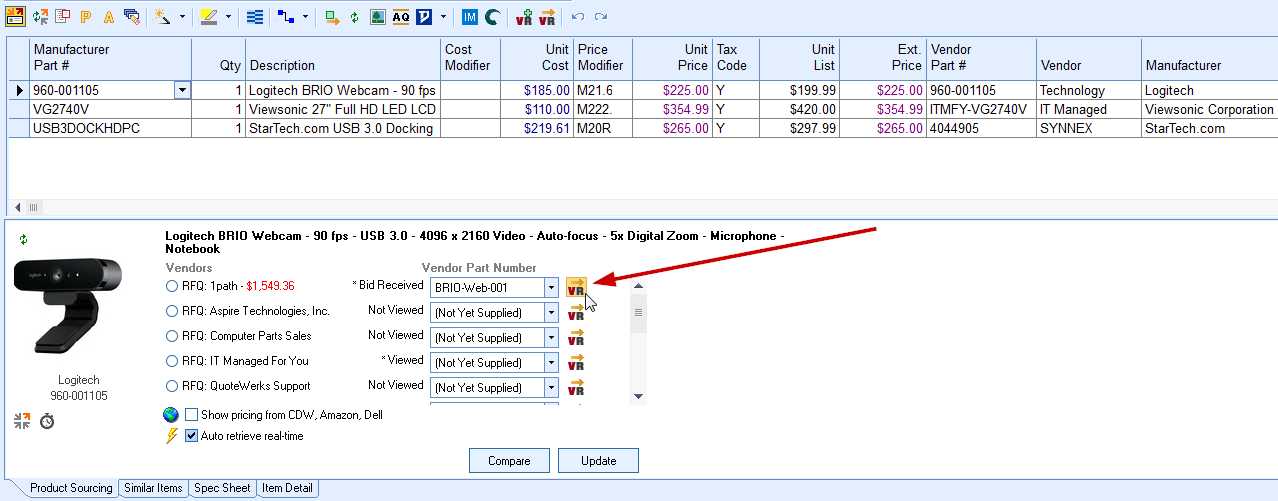Click the undo arrow in the toolbar

(x=578, y=17)
